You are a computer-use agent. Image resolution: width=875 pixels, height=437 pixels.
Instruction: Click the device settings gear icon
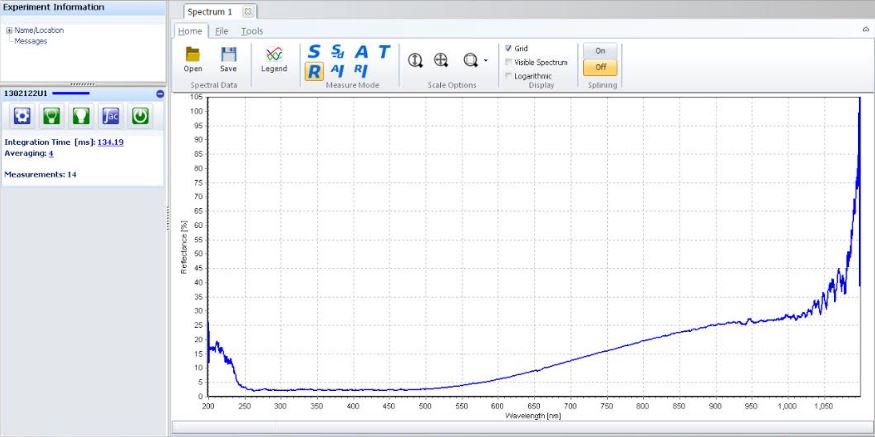point(22,116)
